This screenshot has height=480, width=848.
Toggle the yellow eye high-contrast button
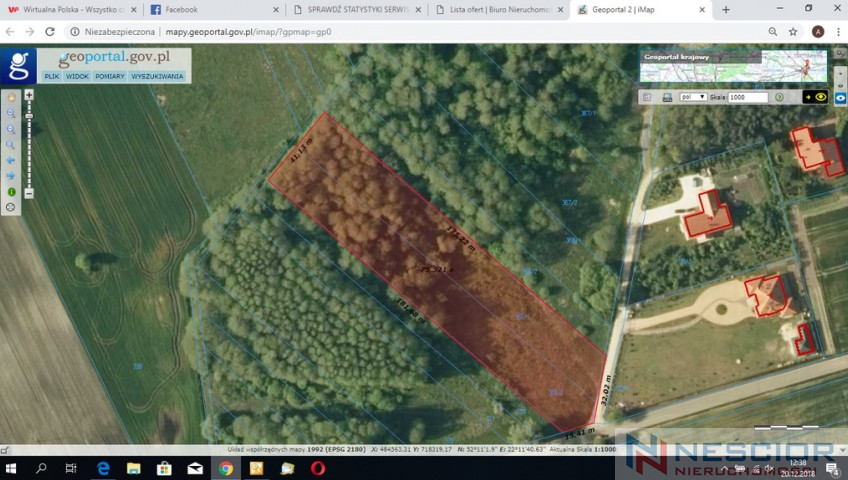point(816,97)
